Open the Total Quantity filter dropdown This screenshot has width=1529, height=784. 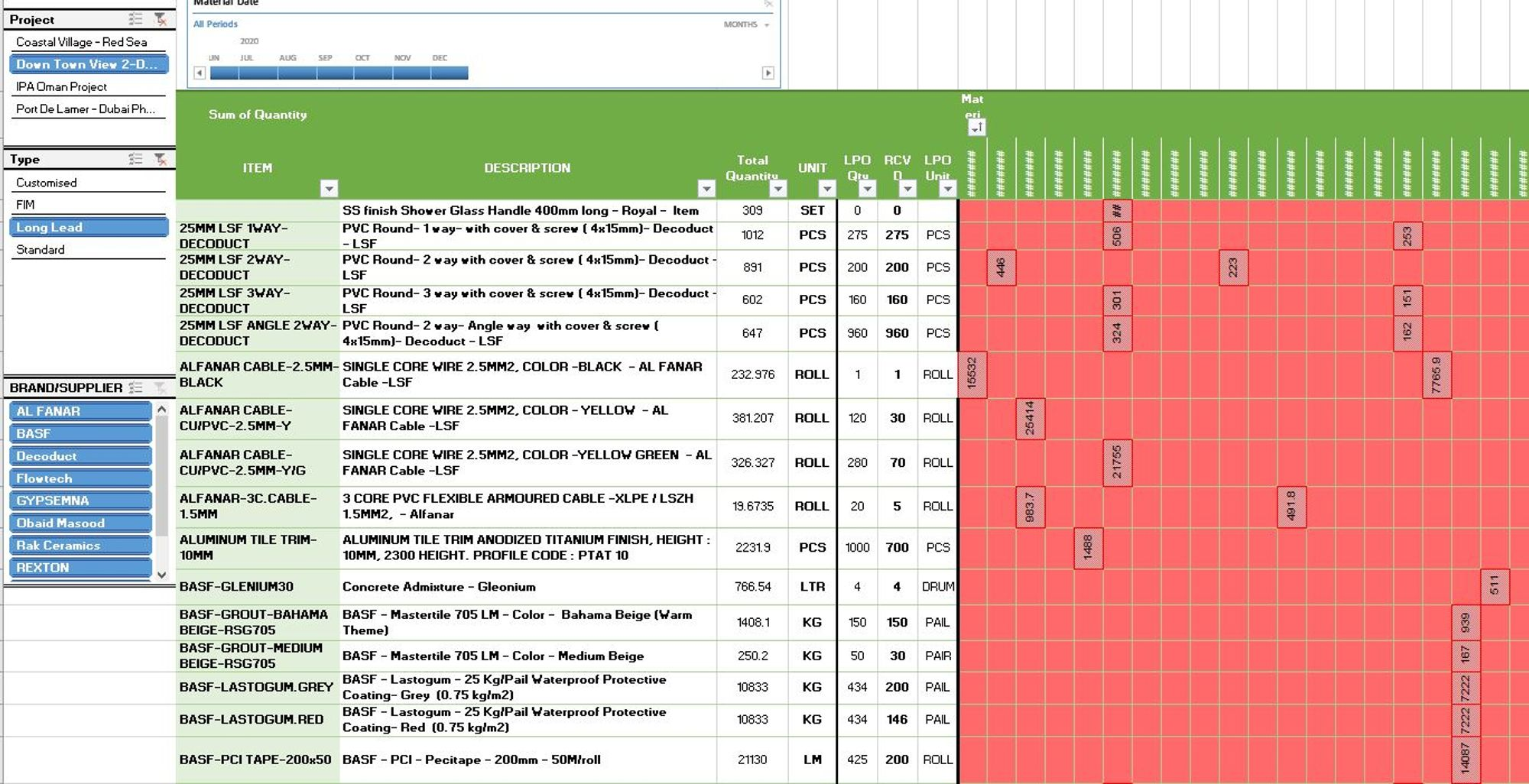(x=778, y=188)
